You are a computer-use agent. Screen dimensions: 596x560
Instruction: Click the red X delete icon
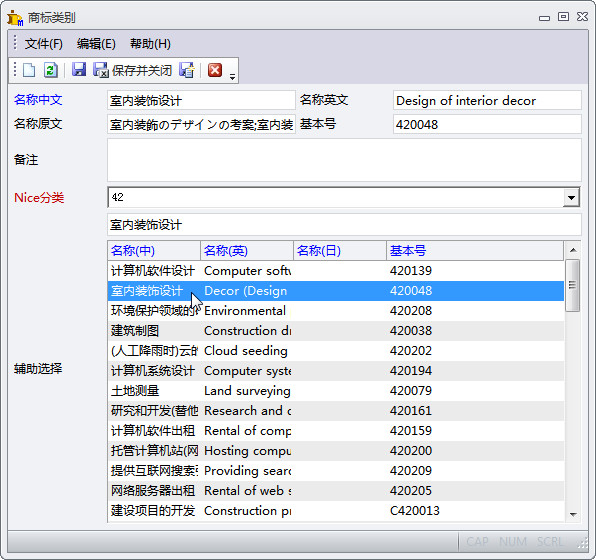[x=215, y=70]
